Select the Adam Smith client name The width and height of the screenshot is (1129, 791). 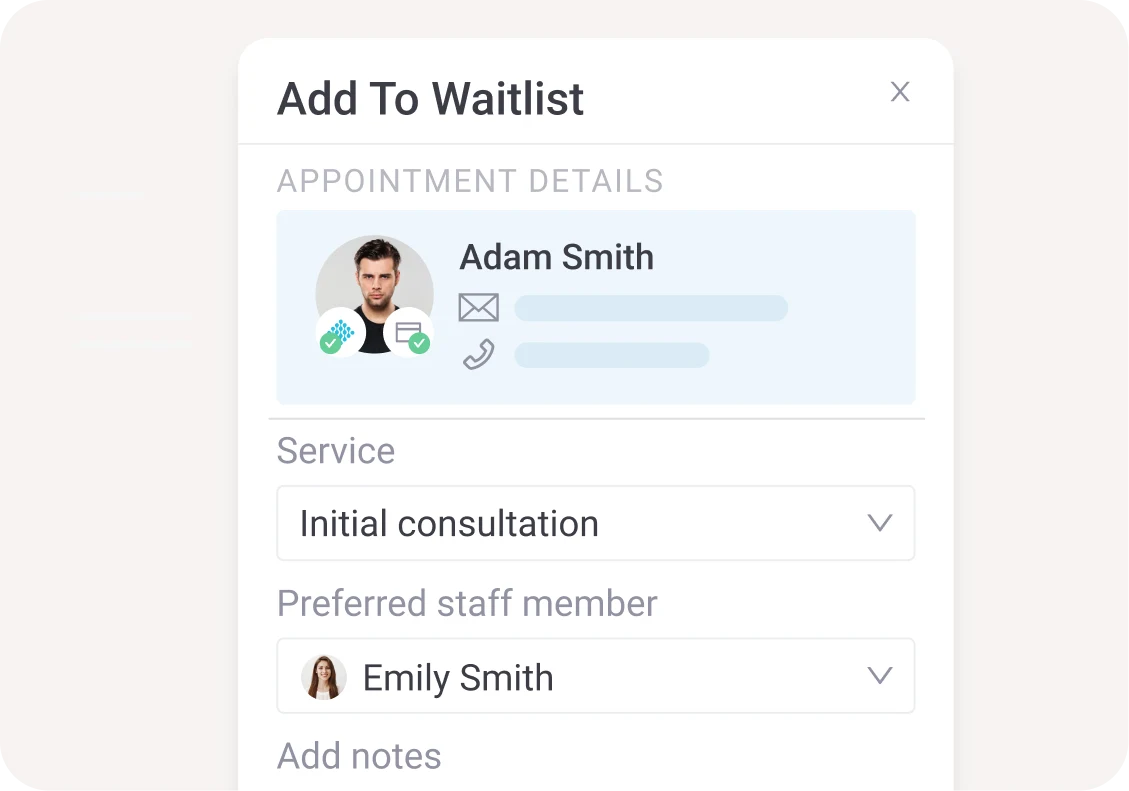(557, 257)
